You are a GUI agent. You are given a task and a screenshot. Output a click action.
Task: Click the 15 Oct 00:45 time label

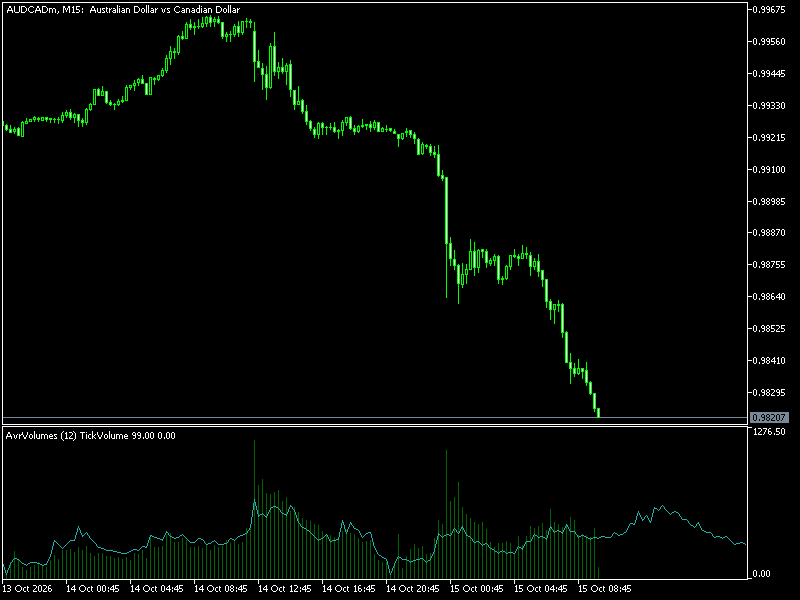pos(477,589)
